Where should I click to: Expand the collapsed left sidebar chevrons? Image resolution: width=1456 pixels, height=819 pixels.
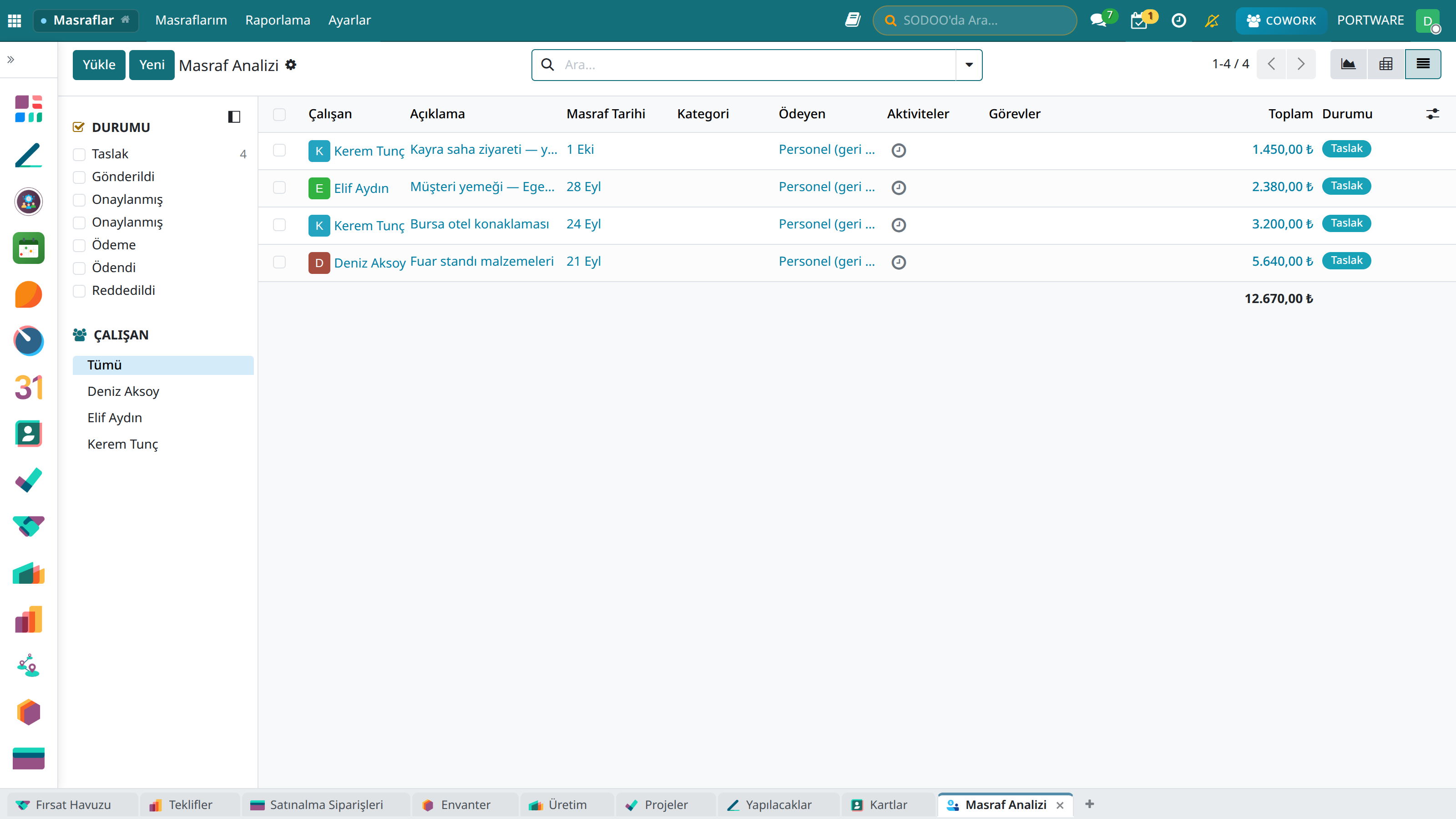(11, 59)
